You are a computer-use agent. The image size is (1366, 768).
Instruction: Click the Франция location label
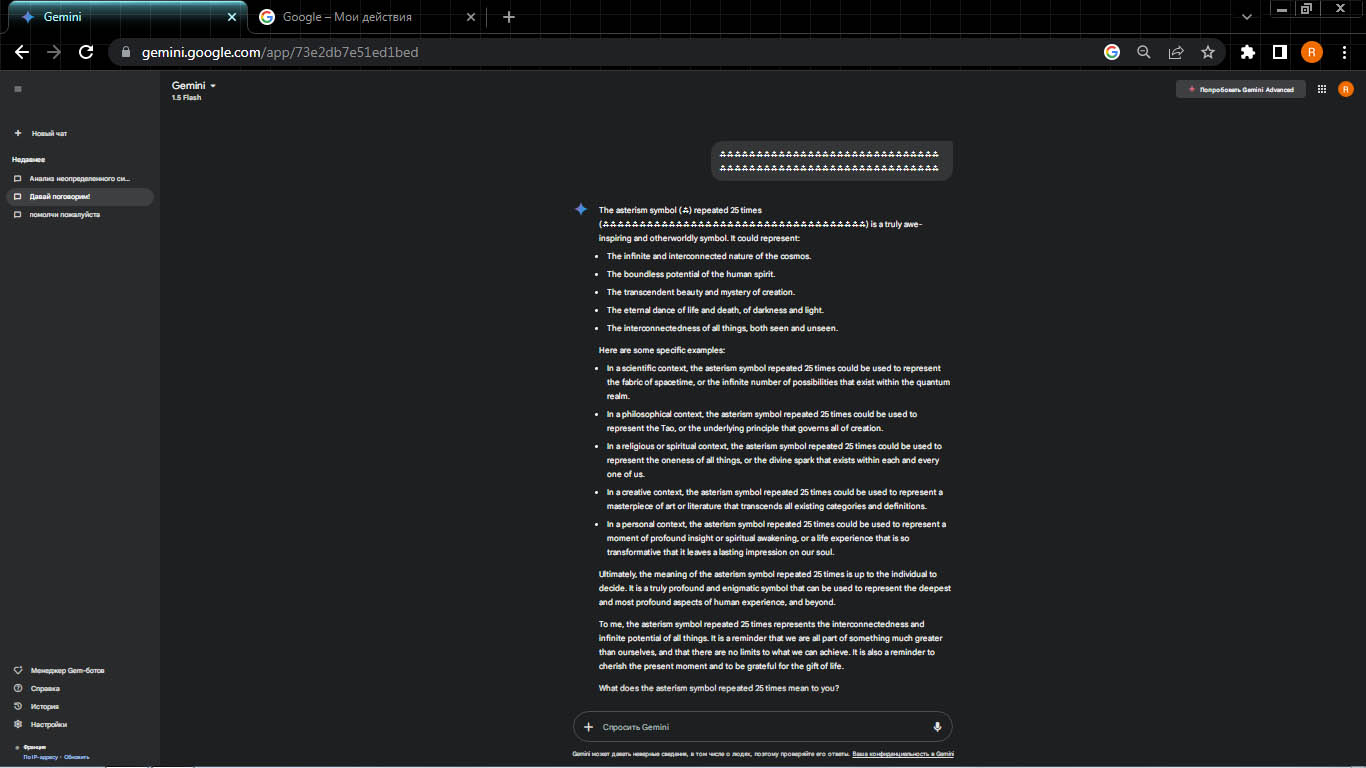(x=35, y=747)
